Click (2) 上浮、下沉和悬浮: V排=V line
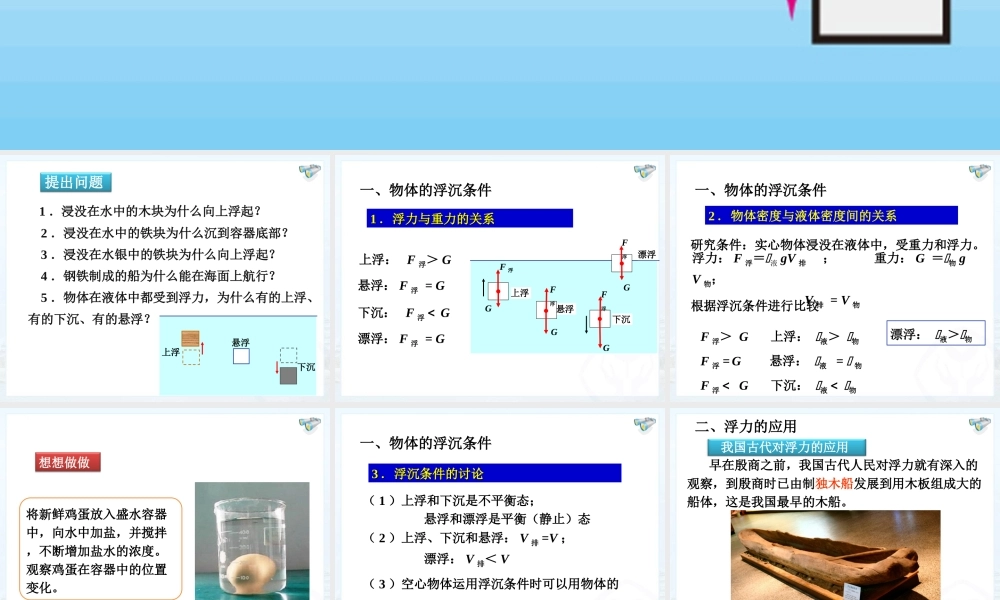Screen dimensions: 1000x600 [467, 538]
